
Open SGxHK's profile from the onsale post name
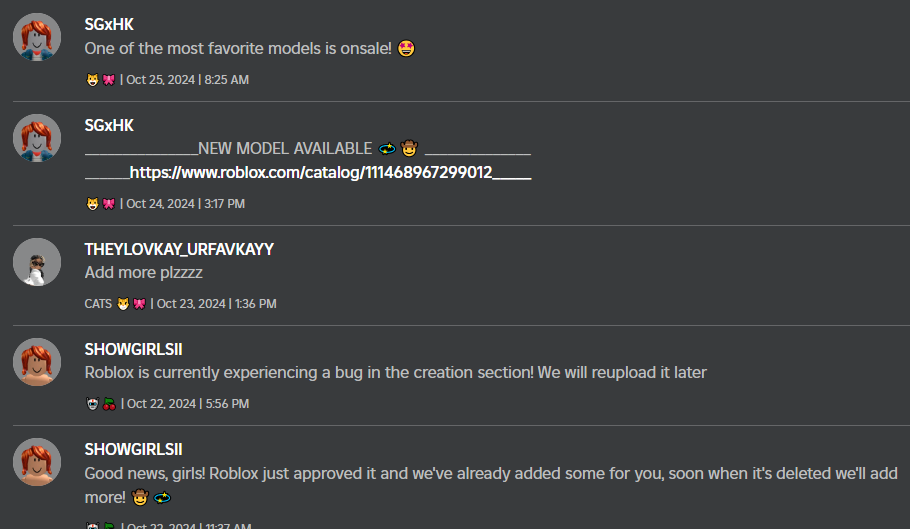[109, 25]
